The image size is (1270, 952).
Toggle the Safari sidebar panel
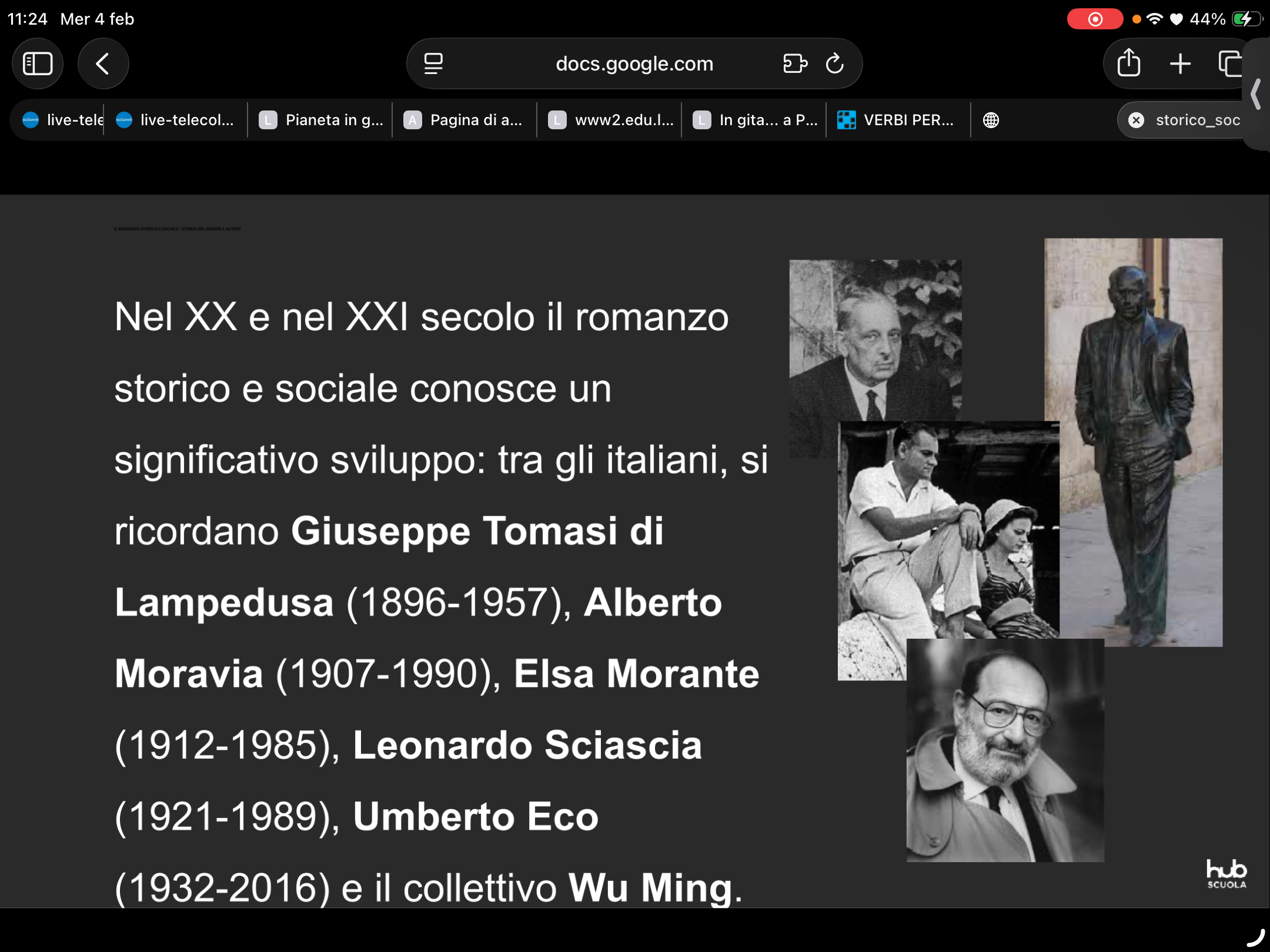(x=38, y=63)
